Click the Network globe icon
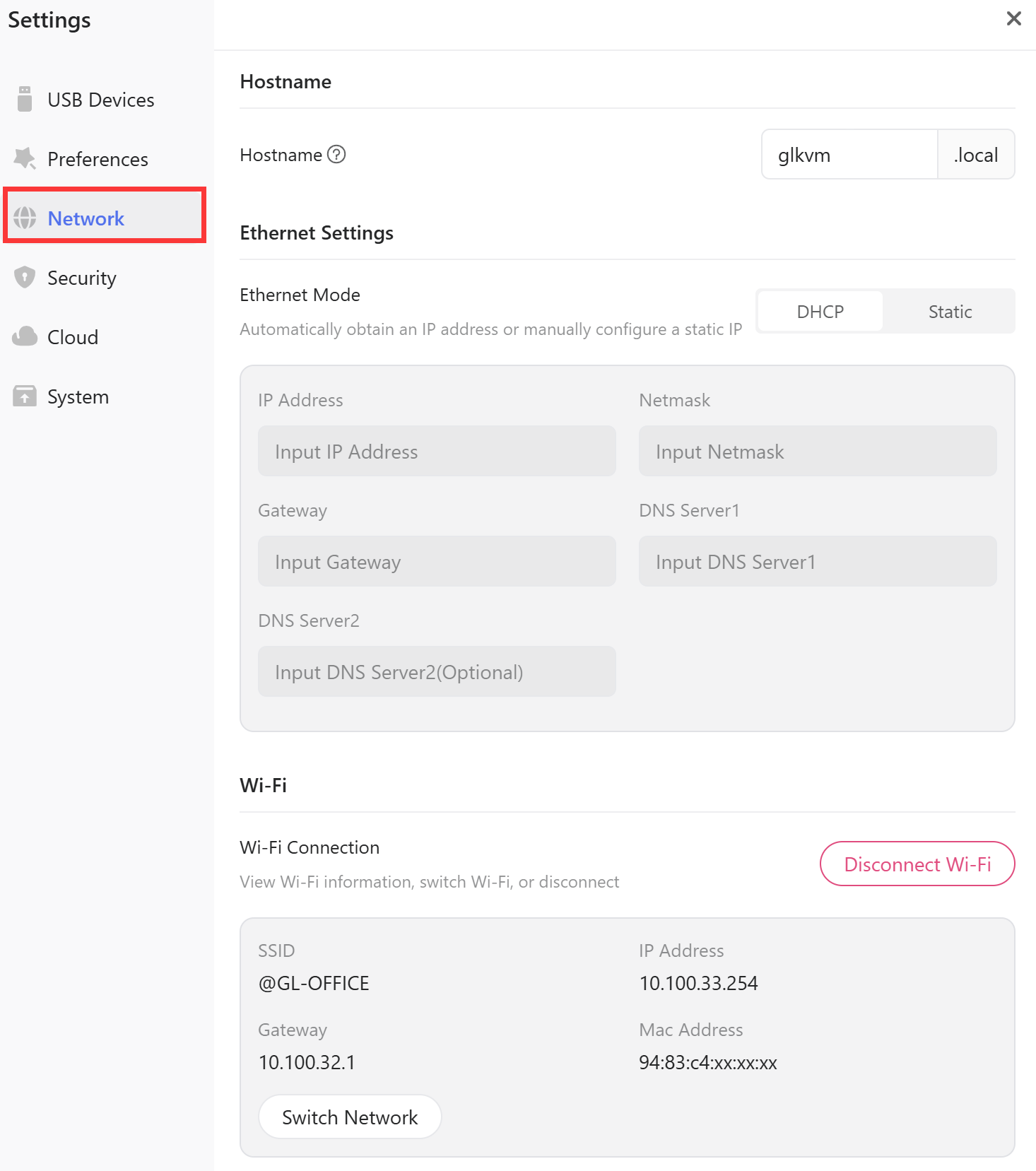Screen dimensions: 1036x1171 [25, 218]
